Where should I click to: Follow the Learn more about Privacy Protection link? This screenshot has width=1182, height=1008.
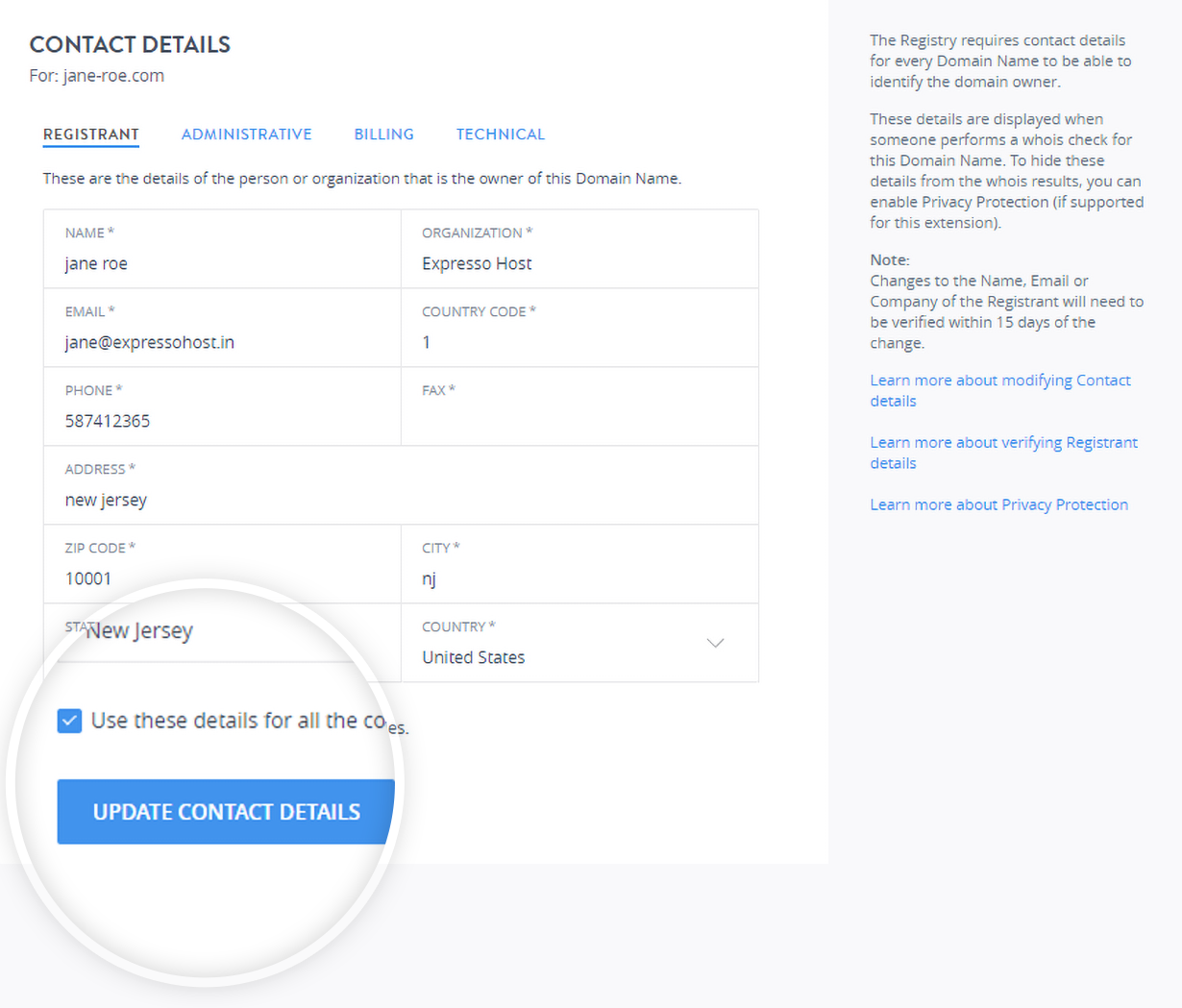998,504
